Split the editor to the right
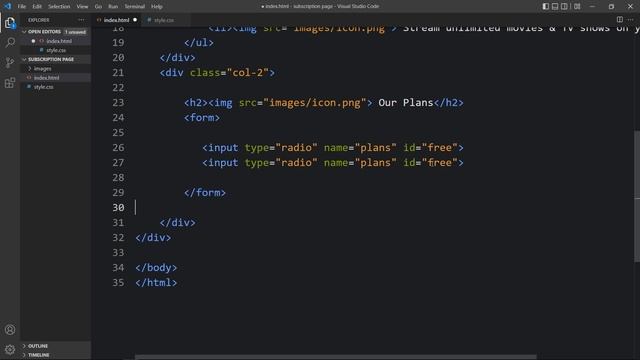 pyautogui.click(x=620, y=20)
